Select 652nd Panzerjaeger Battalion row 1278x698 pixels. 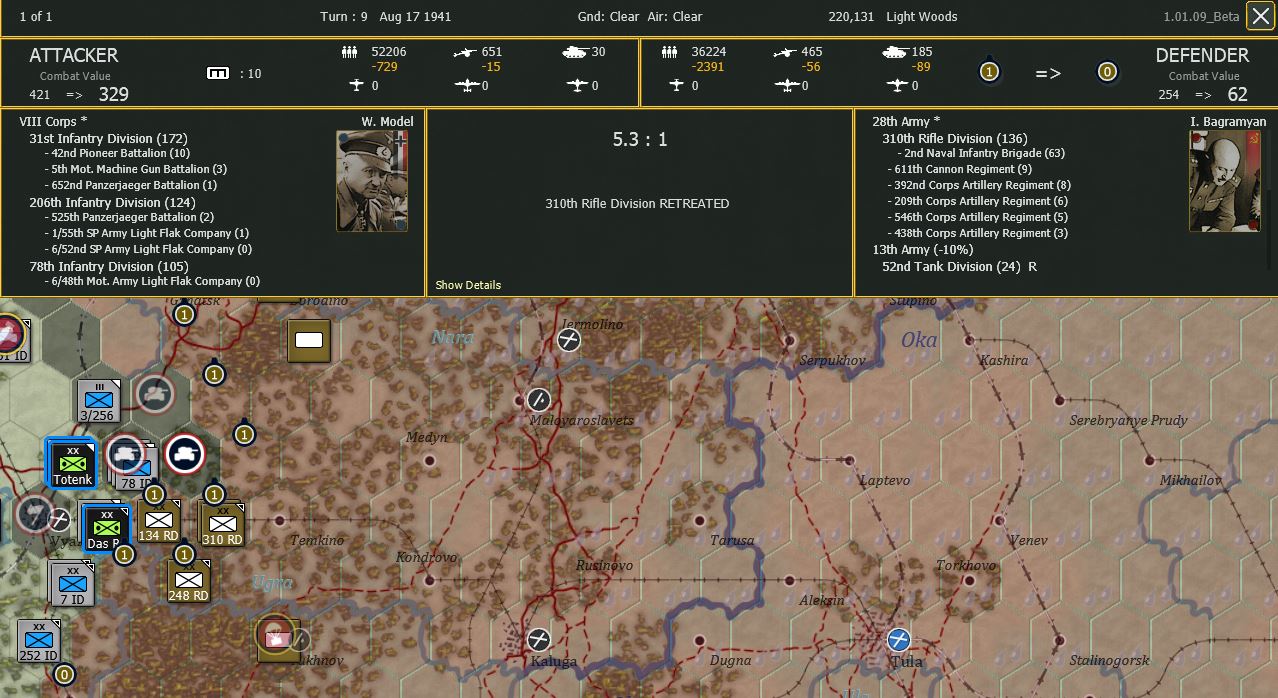130,185
